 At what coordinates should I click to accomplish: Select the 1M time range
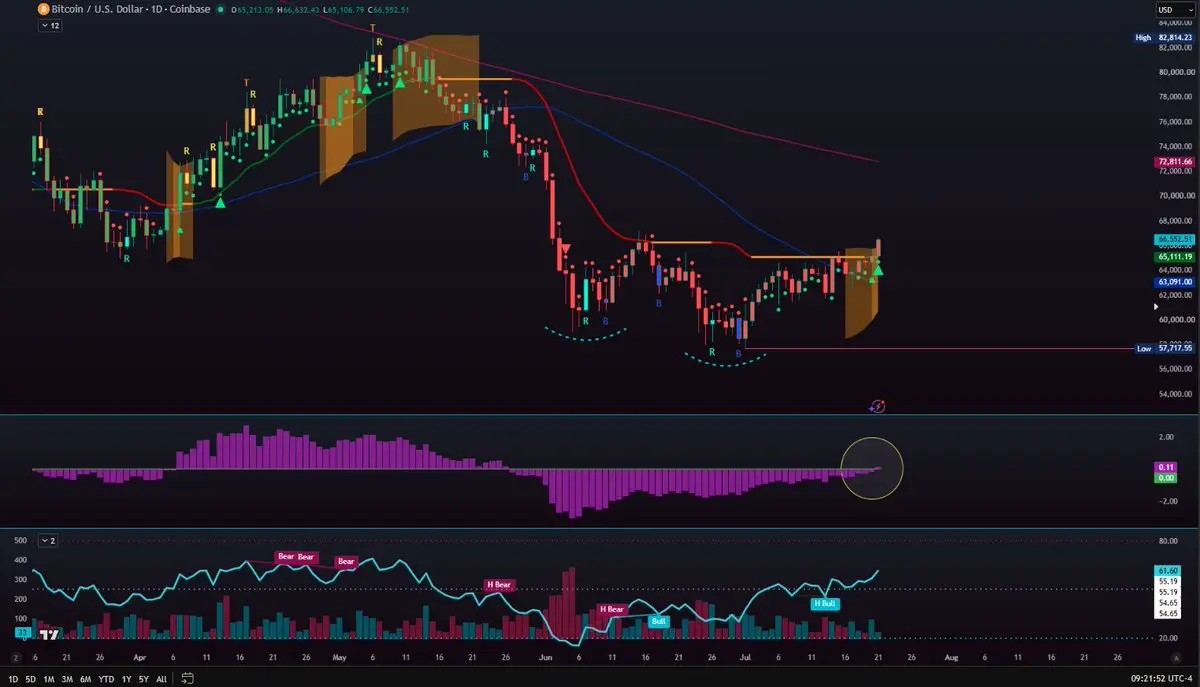[48, 678]
